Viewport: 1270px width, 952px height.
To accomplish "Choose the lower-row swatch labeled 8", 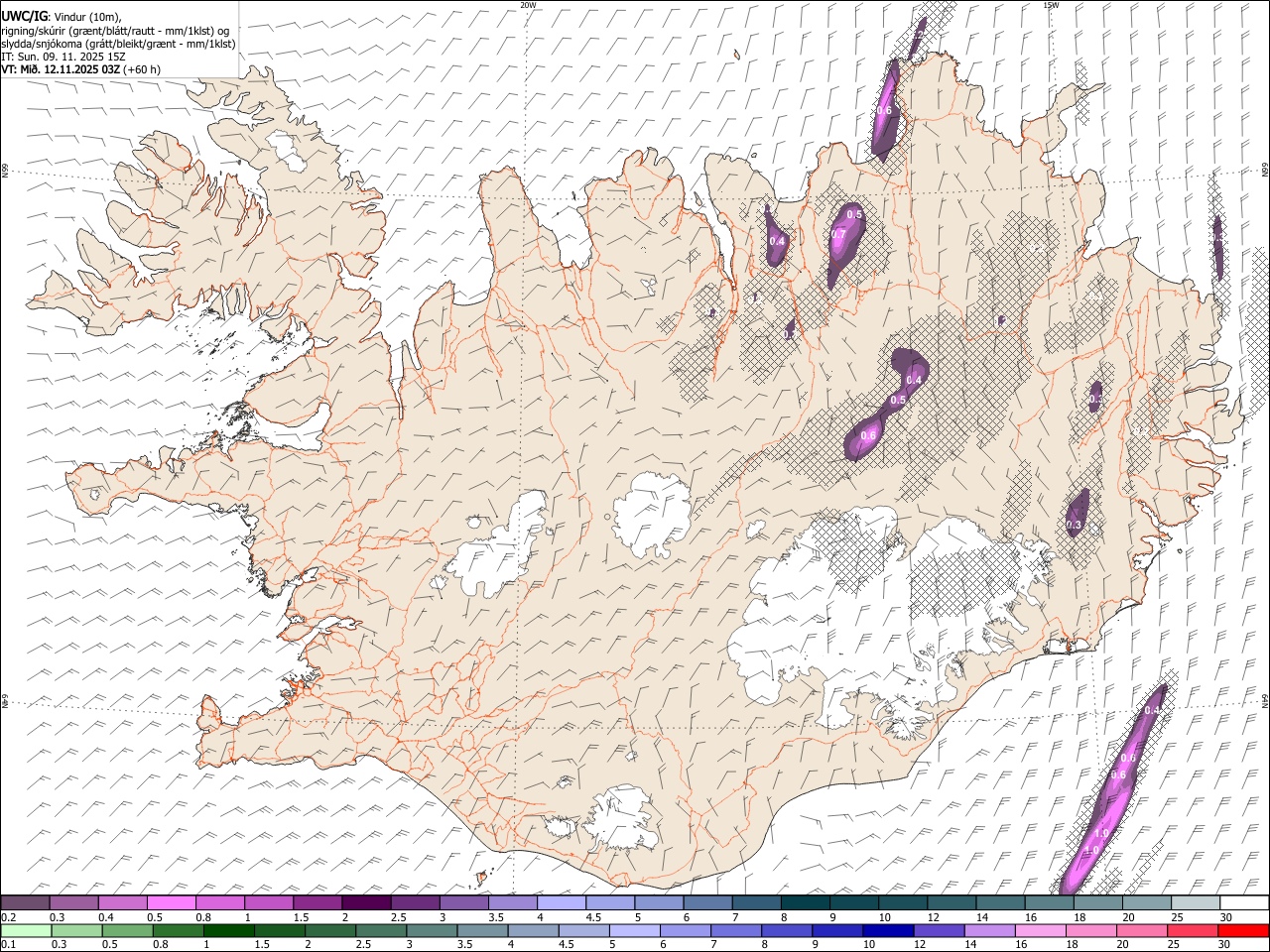I will coord(787,930).
